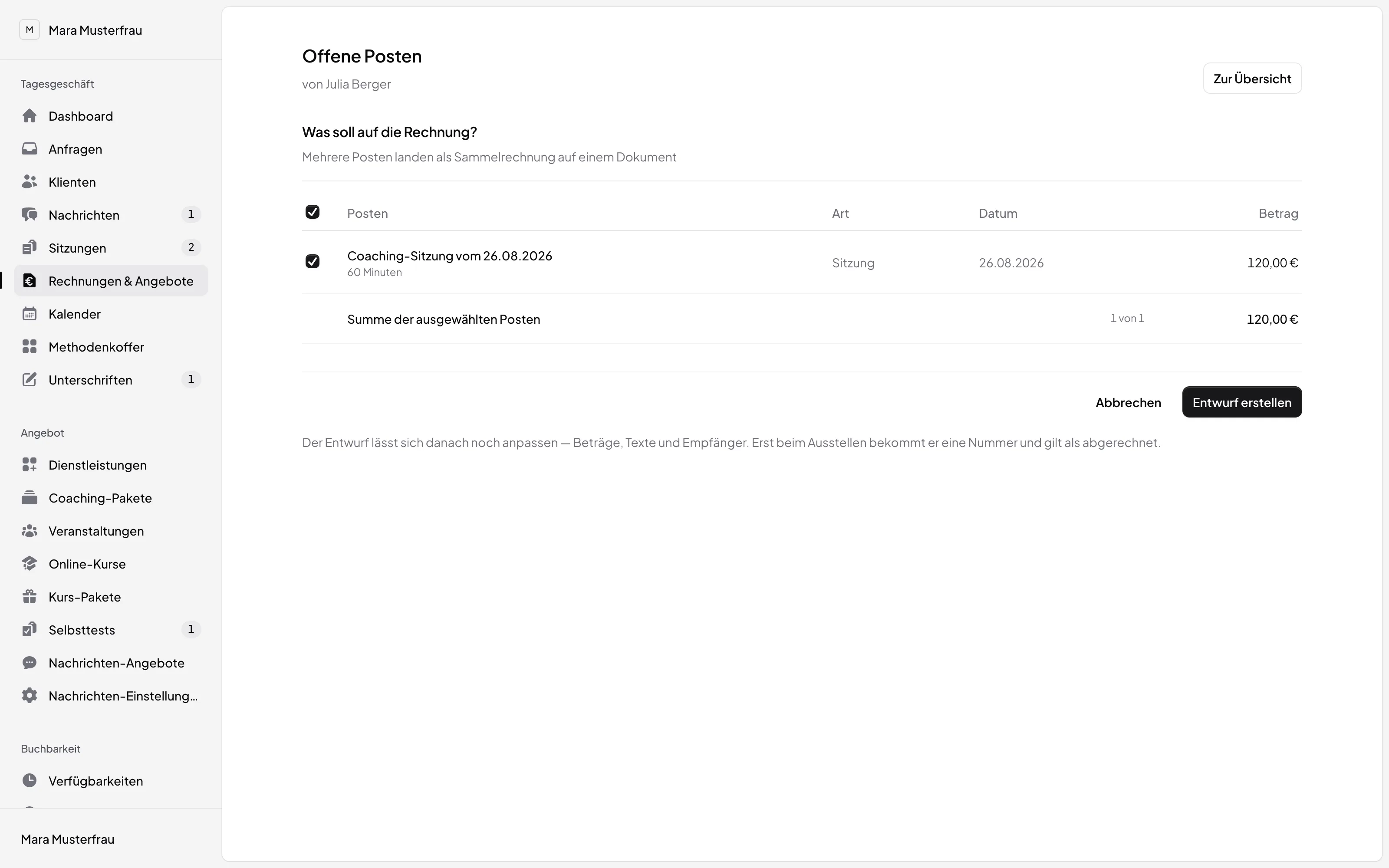This screenshot has height=868, width=1389.
Task: Click the M avatar next to Mara Musterfrau
Action: click(x=29, y=30)
